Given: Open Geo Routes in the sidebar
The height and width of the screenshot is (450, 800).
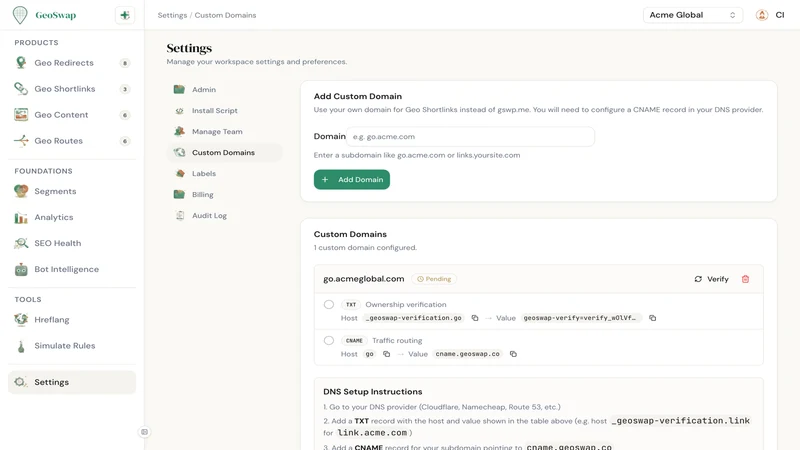Looking at the screenshot, I should tap(72, 141).
